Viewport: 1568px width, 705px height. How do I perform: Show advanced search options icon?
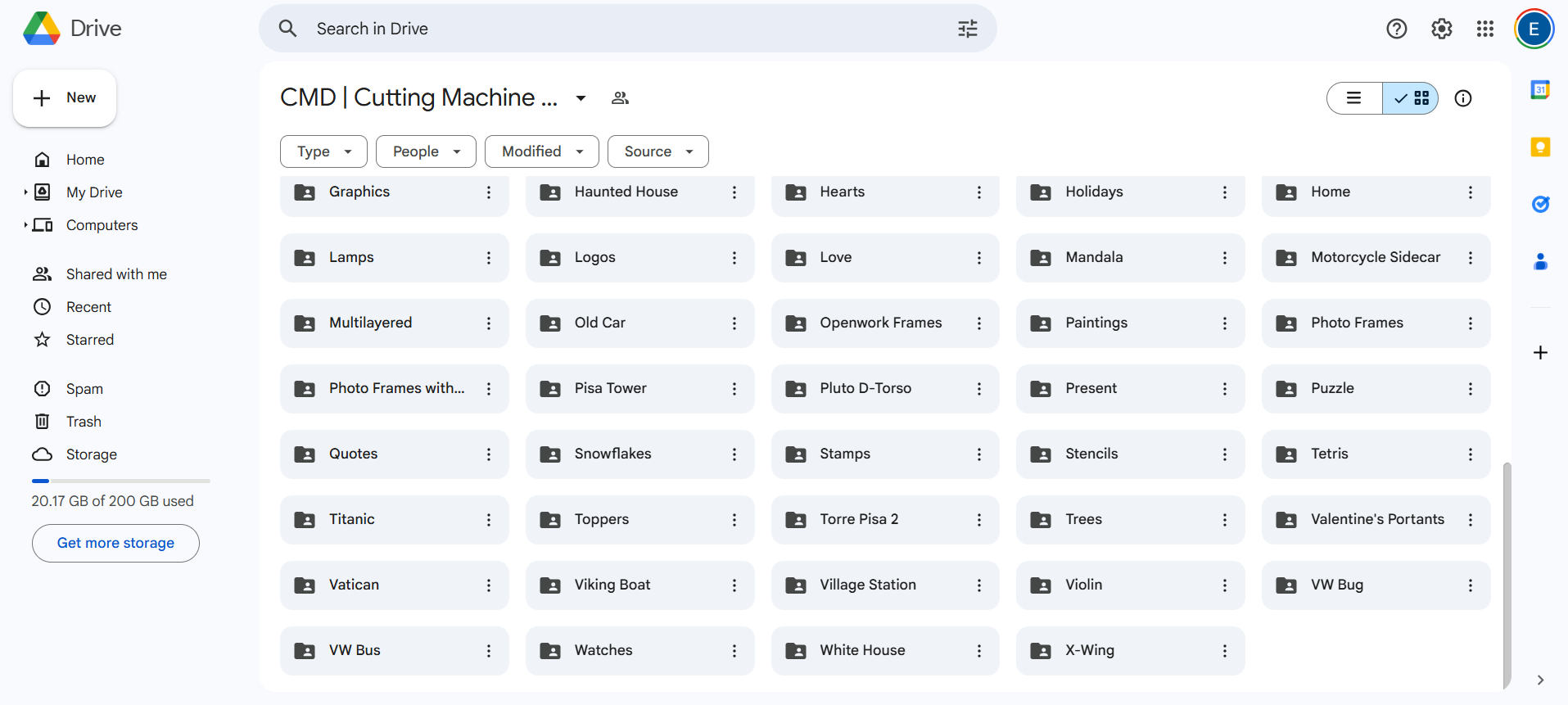click(x=968, y=29)
